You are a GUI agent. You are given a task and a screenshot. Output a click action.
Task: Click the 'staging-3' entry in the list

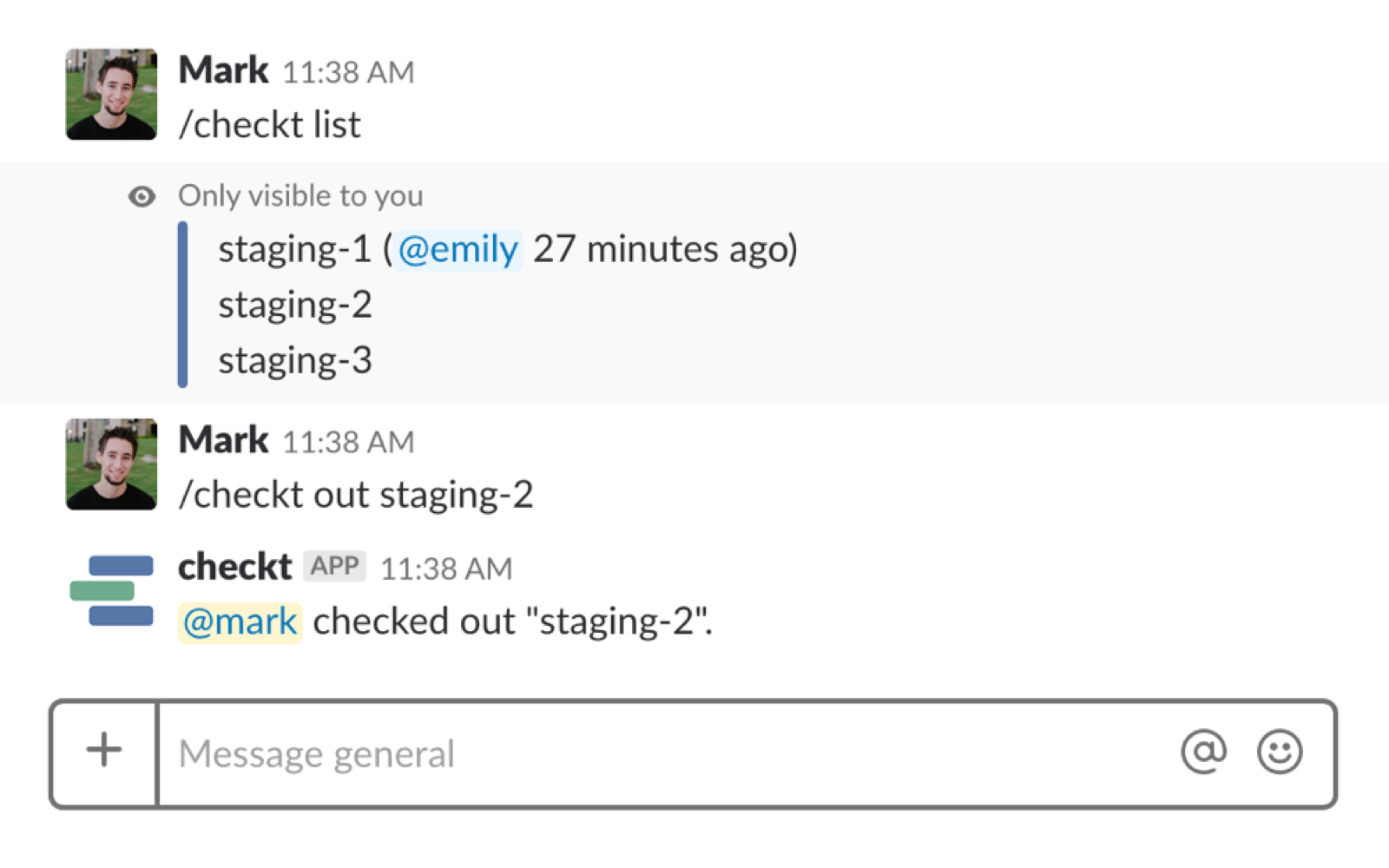click(x=295, y=360)
